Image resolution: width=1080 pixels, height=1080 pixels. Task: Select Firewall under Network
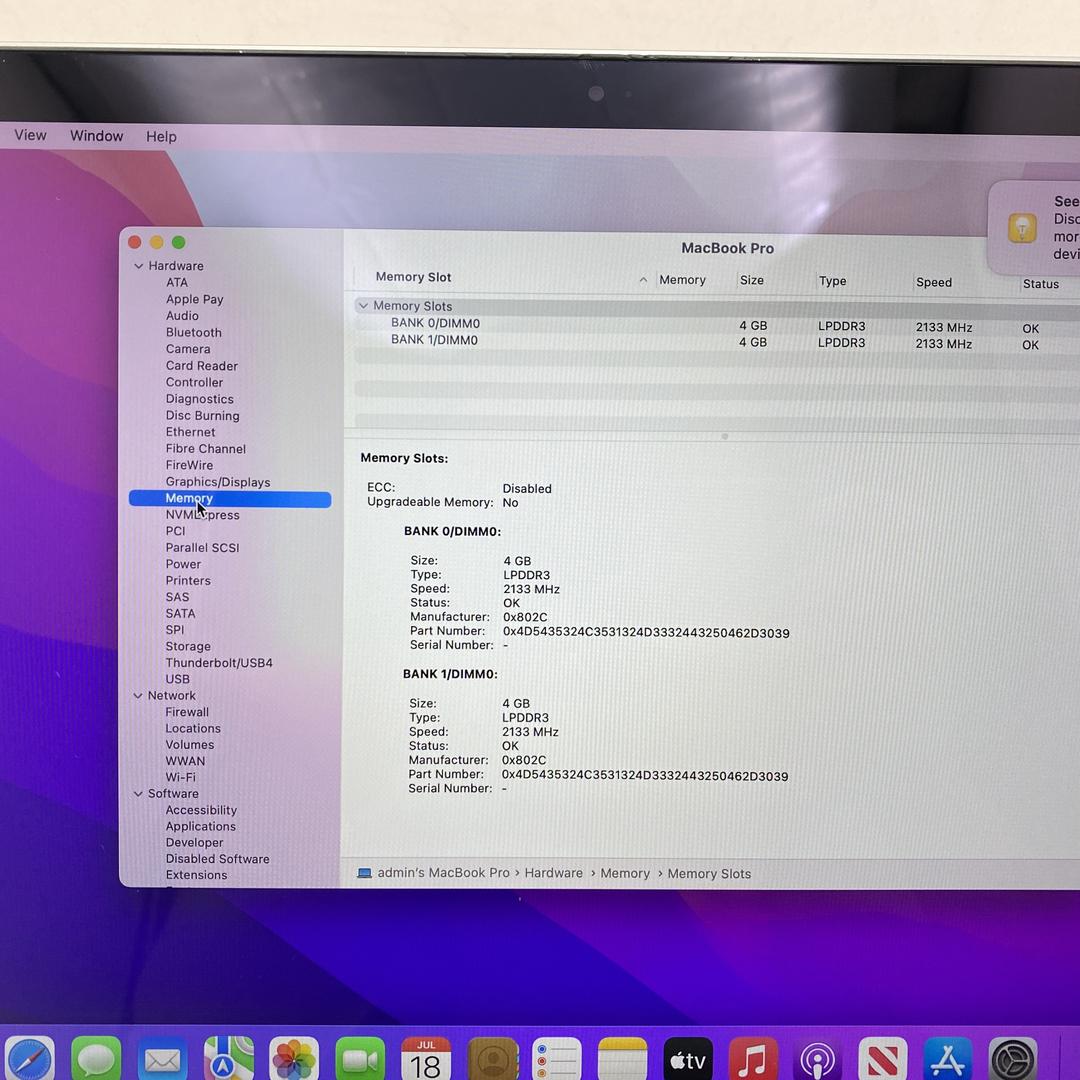[187, 712]
